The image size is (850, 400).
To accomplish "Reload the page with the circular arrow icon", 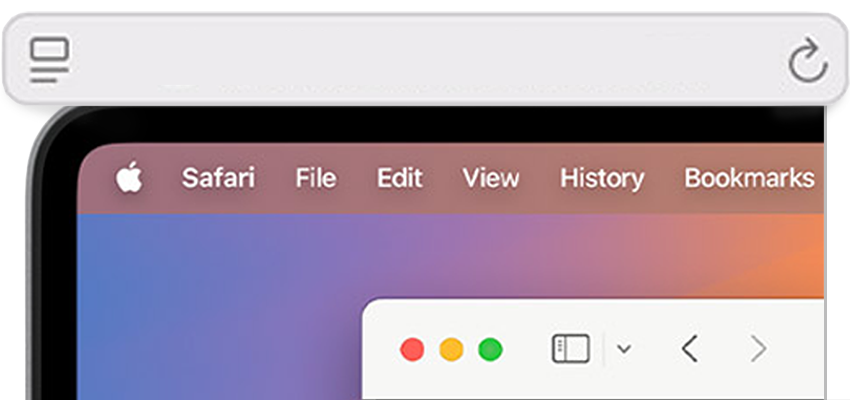I will coord(808,60).
